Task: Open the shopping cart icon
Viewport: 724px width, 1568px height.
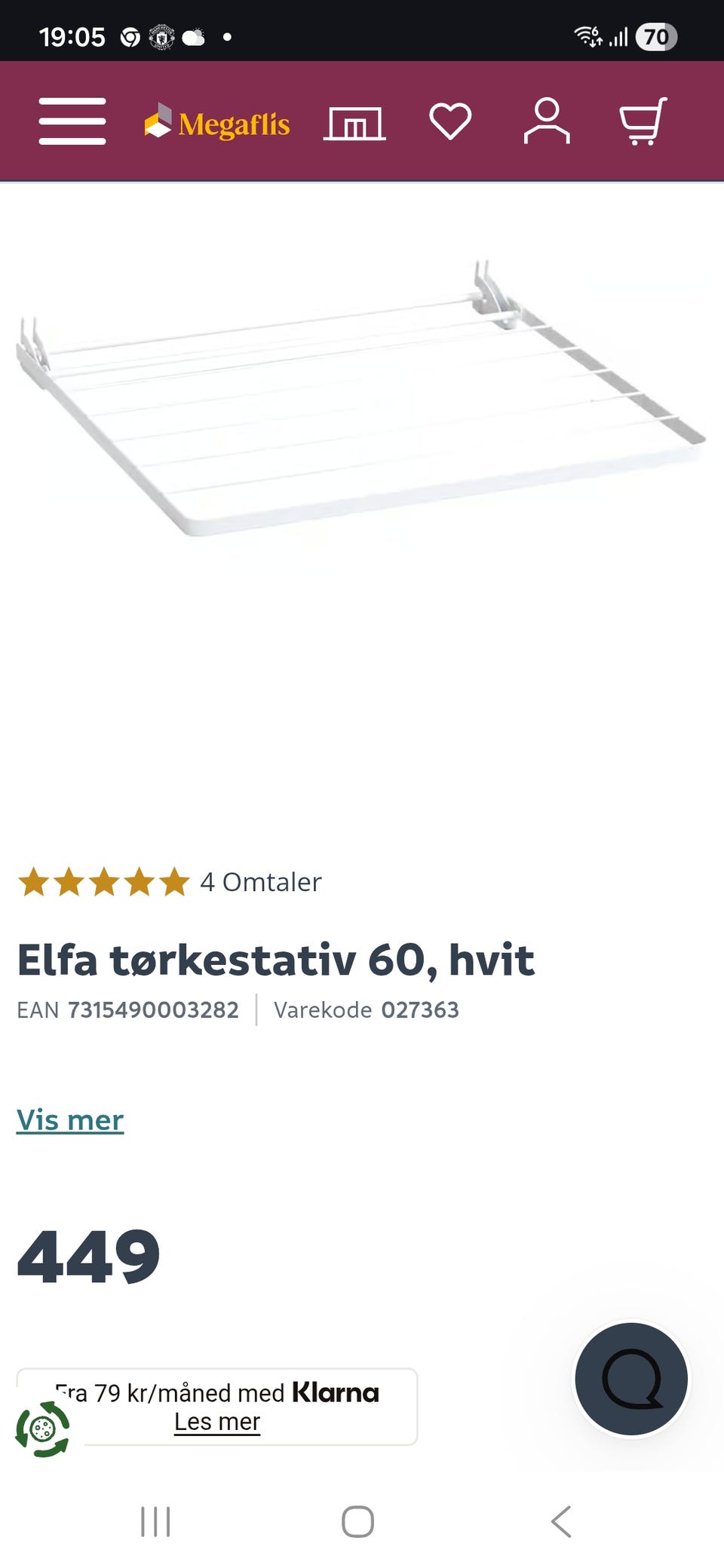Action: (x=643, y=121)
